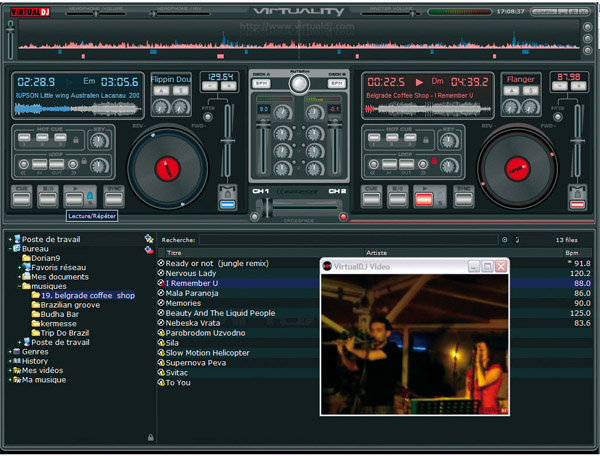Viewport: 600px width, 456px height.
Task: Toggle the red loop lock on deck B
Action: [x=434, y=161]
